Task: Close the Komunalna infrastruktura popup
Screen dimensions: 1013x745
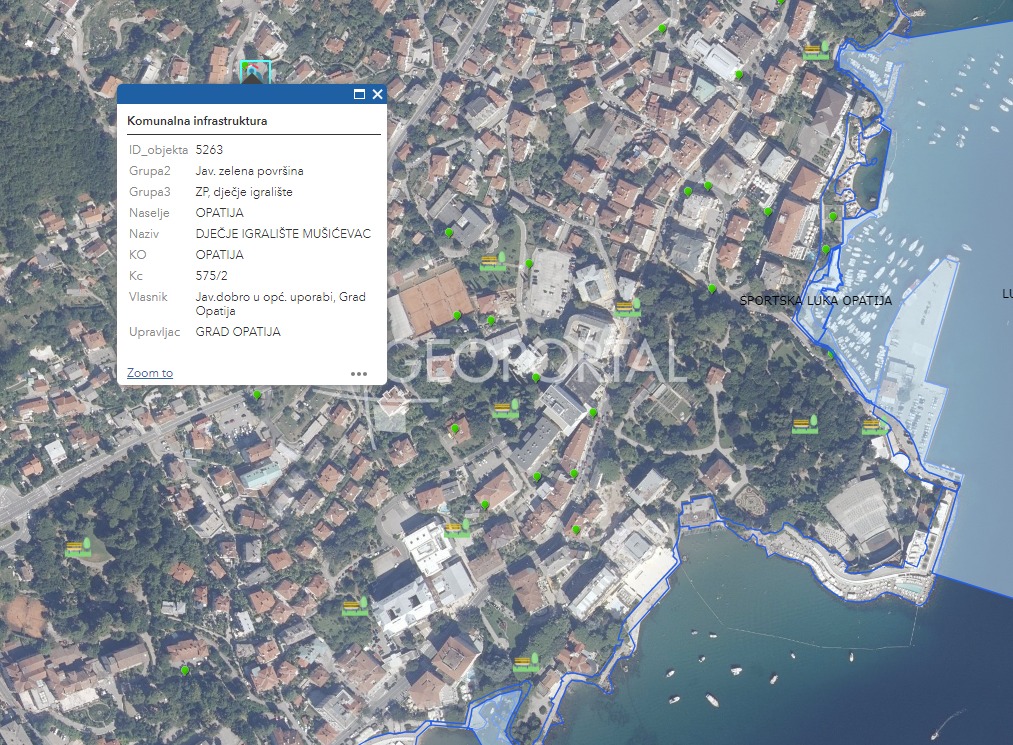Action: pyautogui.click(x=377, y=93)
